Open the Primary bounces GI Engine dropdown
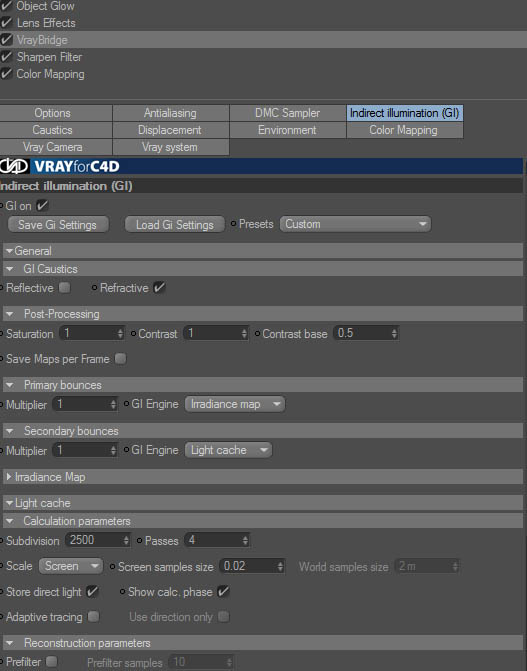 pyautogui.click(x=235, y=404)
